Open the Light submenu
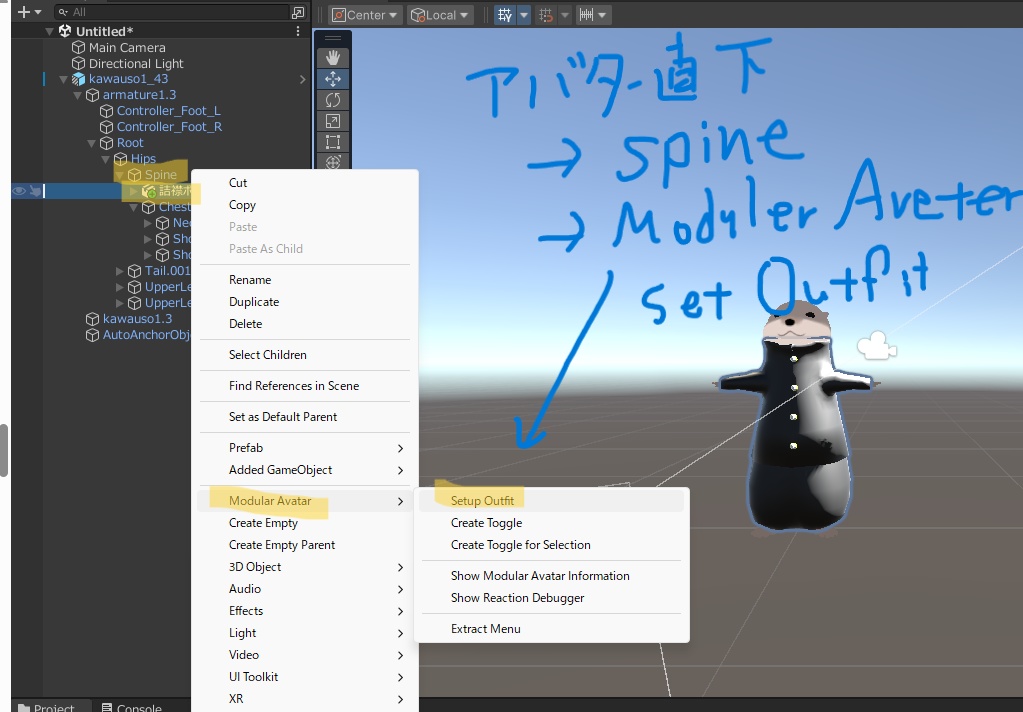1023x712 pixels. [305, 633]
